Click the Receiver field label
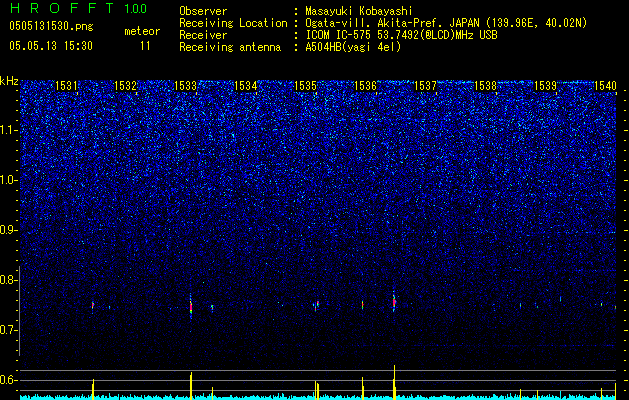The width and height of the screenshot is (629, 400). tap(203, 35)
